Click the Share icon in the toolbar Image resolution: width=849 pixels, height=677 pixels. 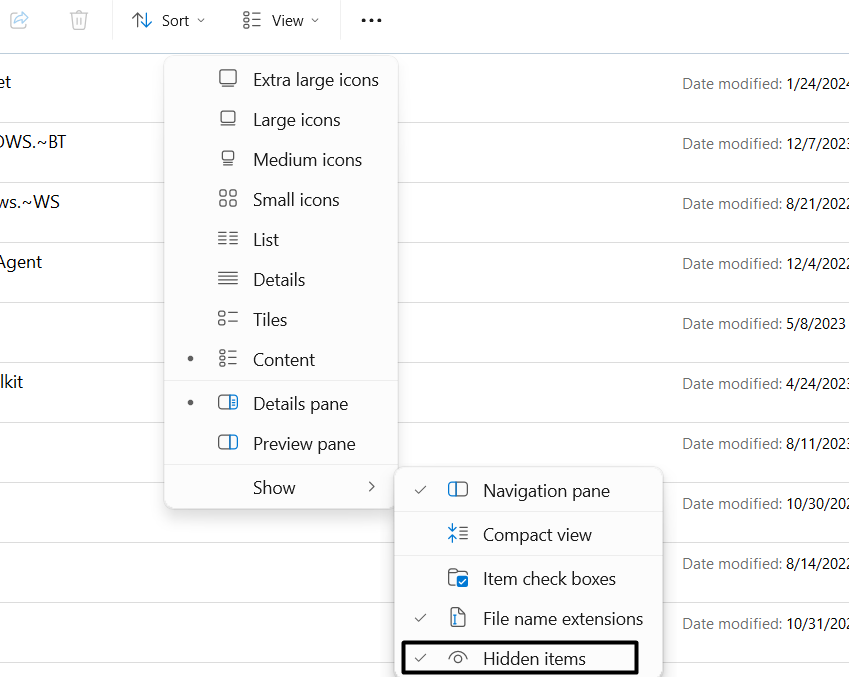[18, 20]
